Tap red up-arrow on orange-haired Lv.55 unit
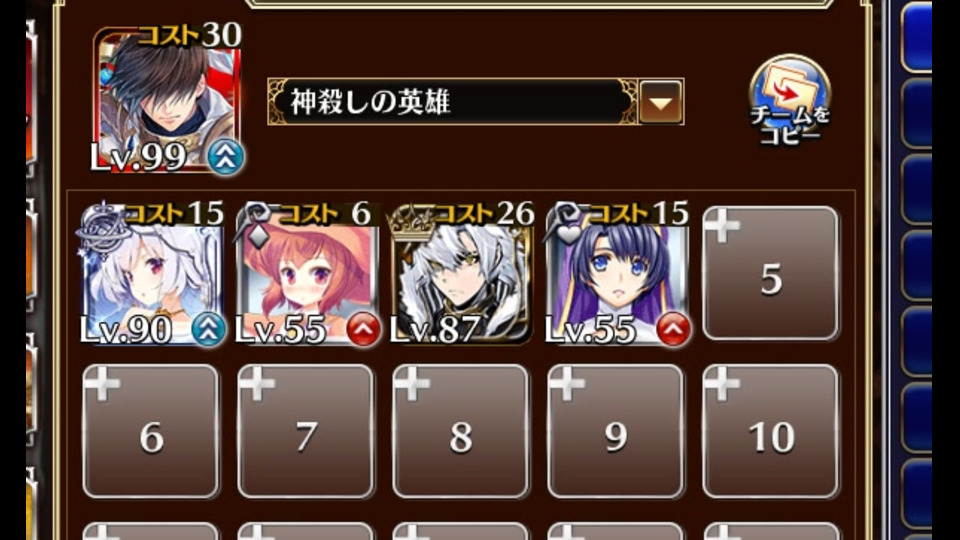The image size is (960, 540). [363, 329]
